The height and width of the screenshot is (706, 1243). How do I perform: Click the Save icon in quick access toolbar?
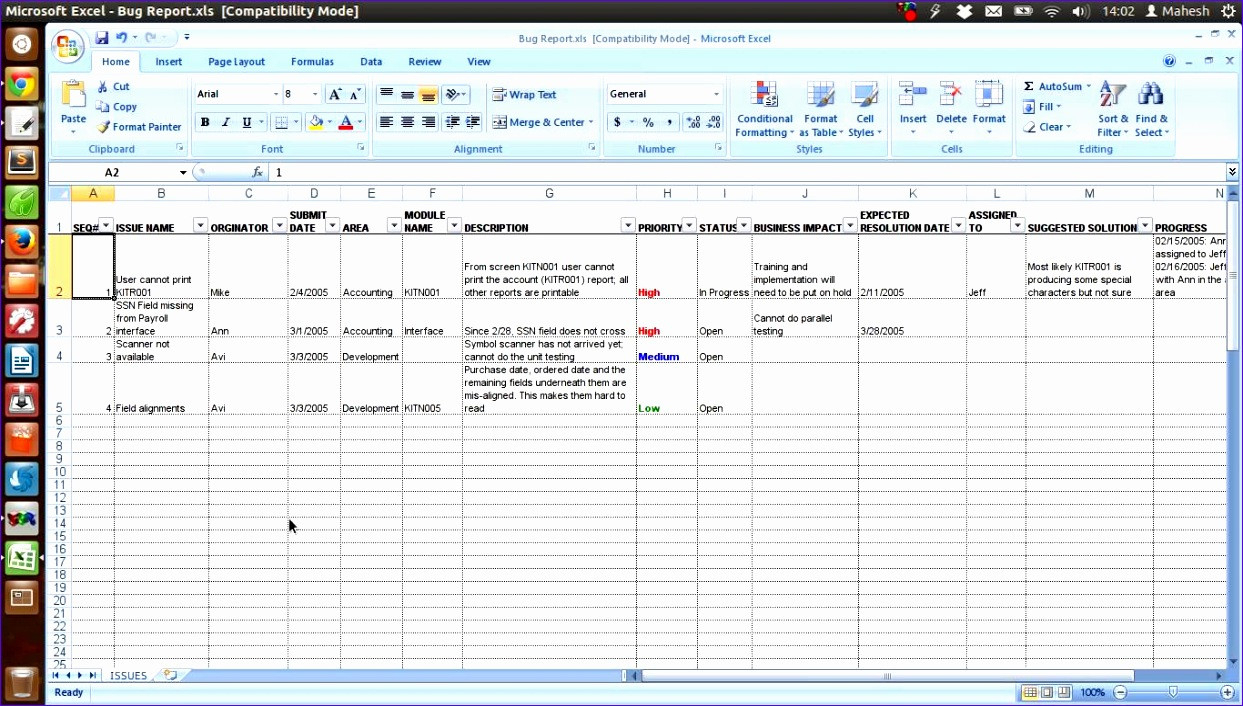102,38
